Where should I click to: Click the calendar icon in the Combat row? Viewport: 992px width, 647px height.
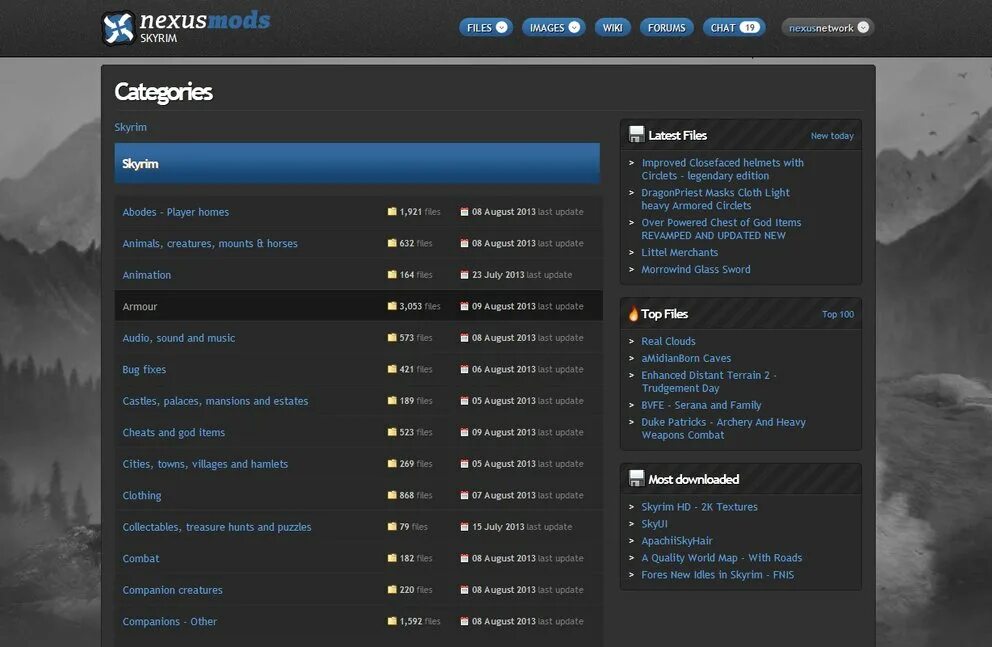464,558
